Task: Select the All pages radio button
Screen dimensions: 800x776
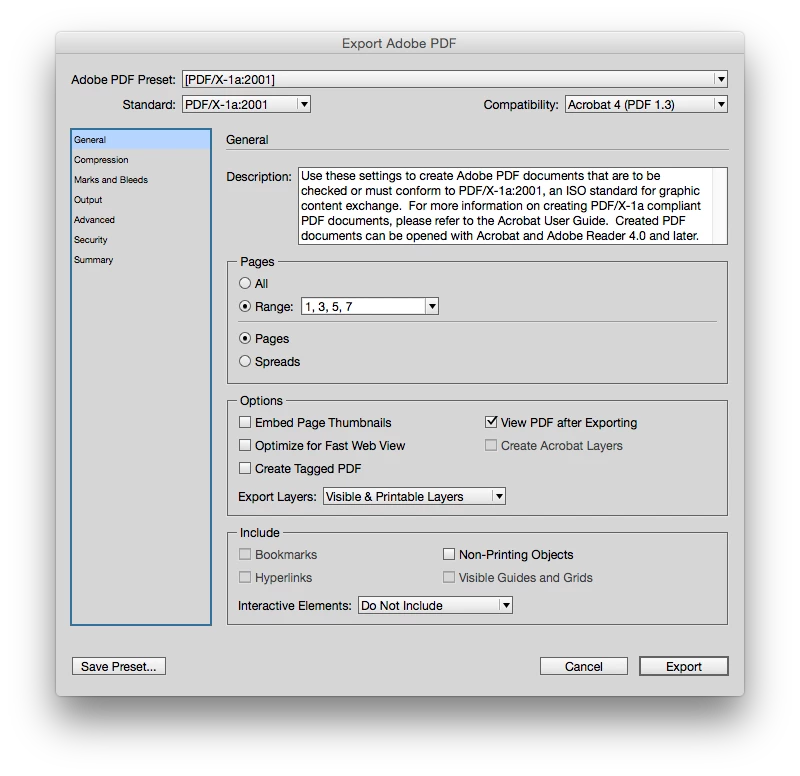Action: point(245,283)
